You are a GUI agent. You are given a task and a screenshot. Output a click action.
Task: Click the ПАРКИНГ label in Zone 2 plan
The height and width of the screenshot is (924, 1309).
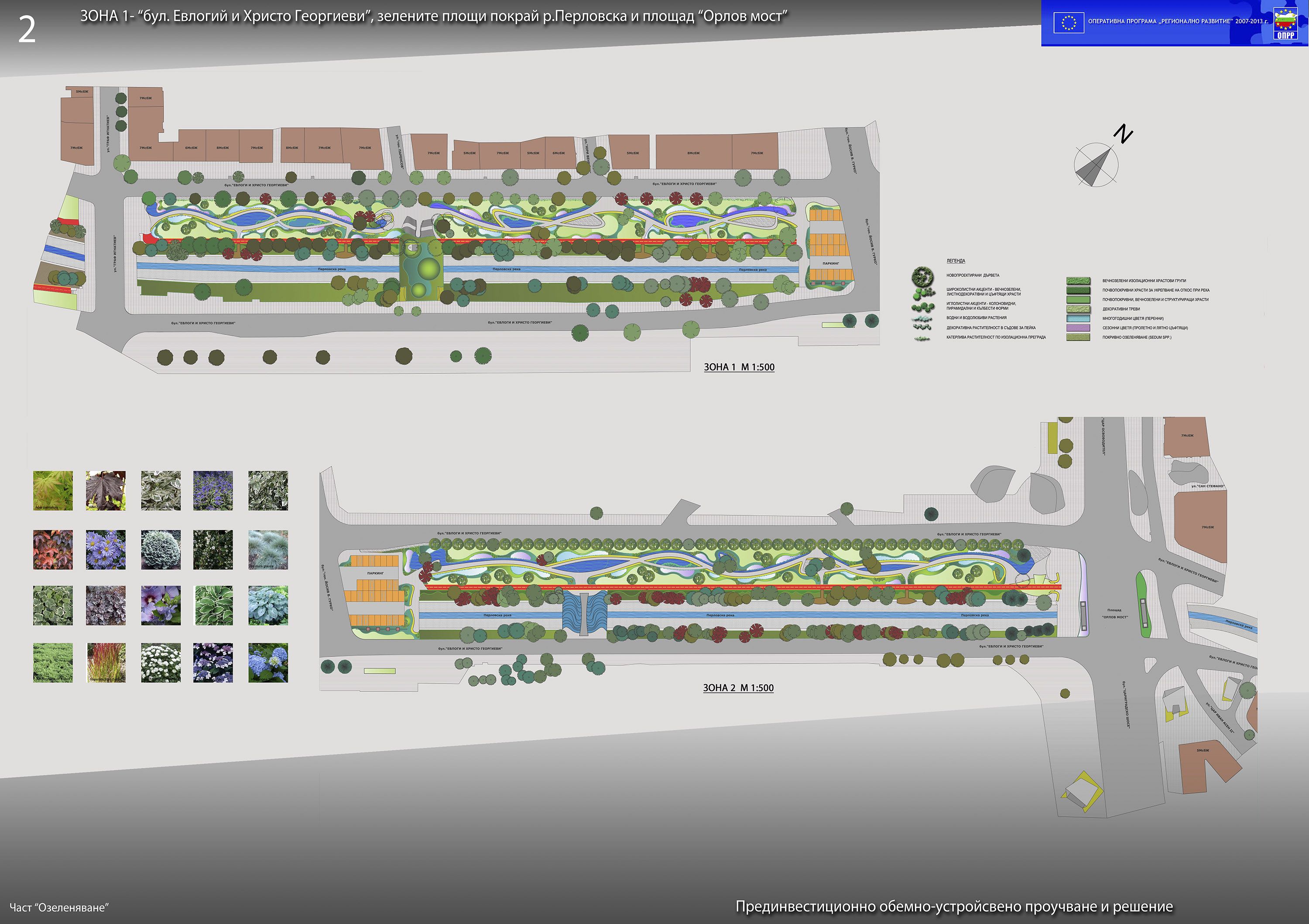point(375,573)
